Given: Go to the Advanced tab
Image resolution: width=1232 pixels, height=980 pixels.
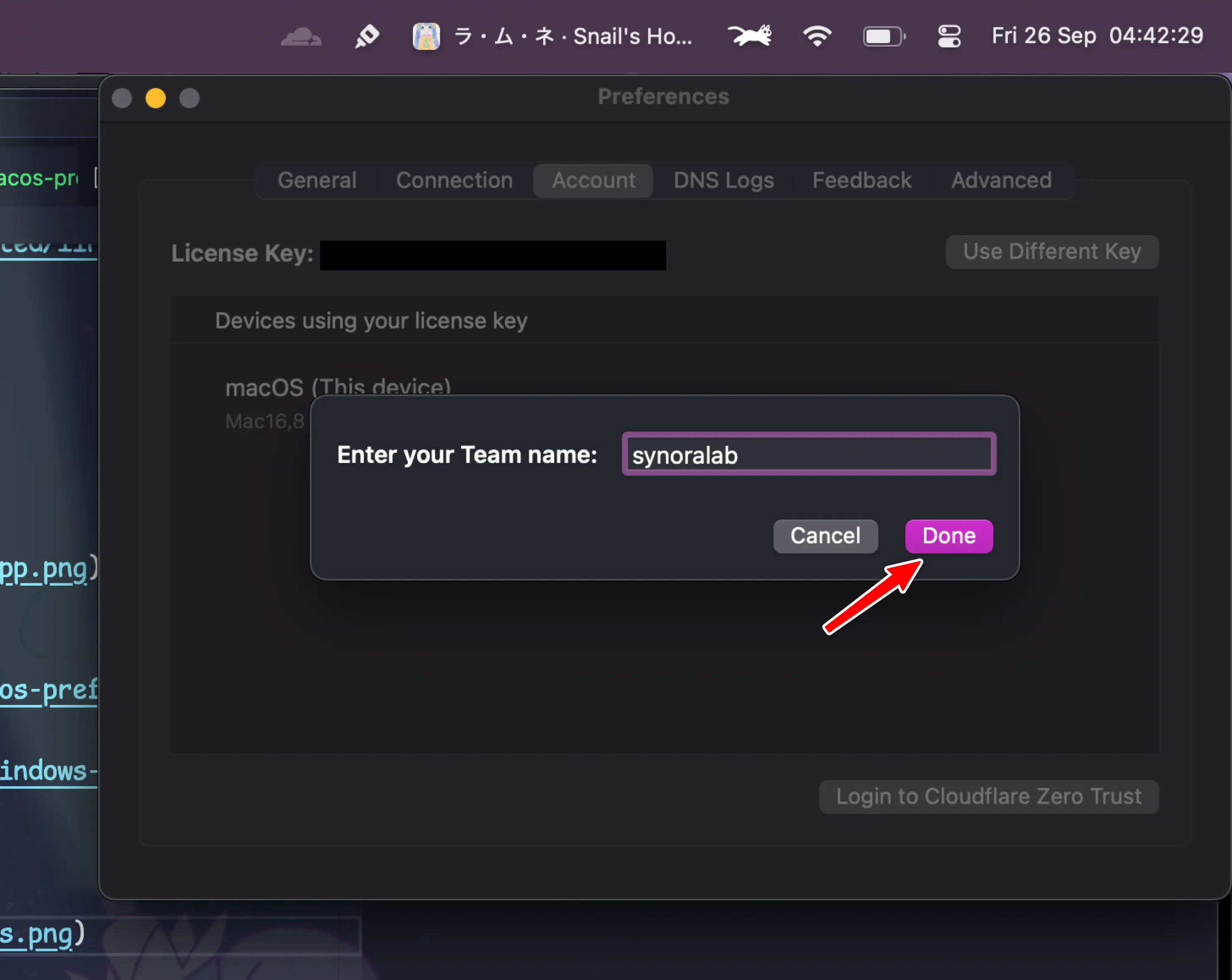Looking at the screenshot, I should [x=1001, y=181].
